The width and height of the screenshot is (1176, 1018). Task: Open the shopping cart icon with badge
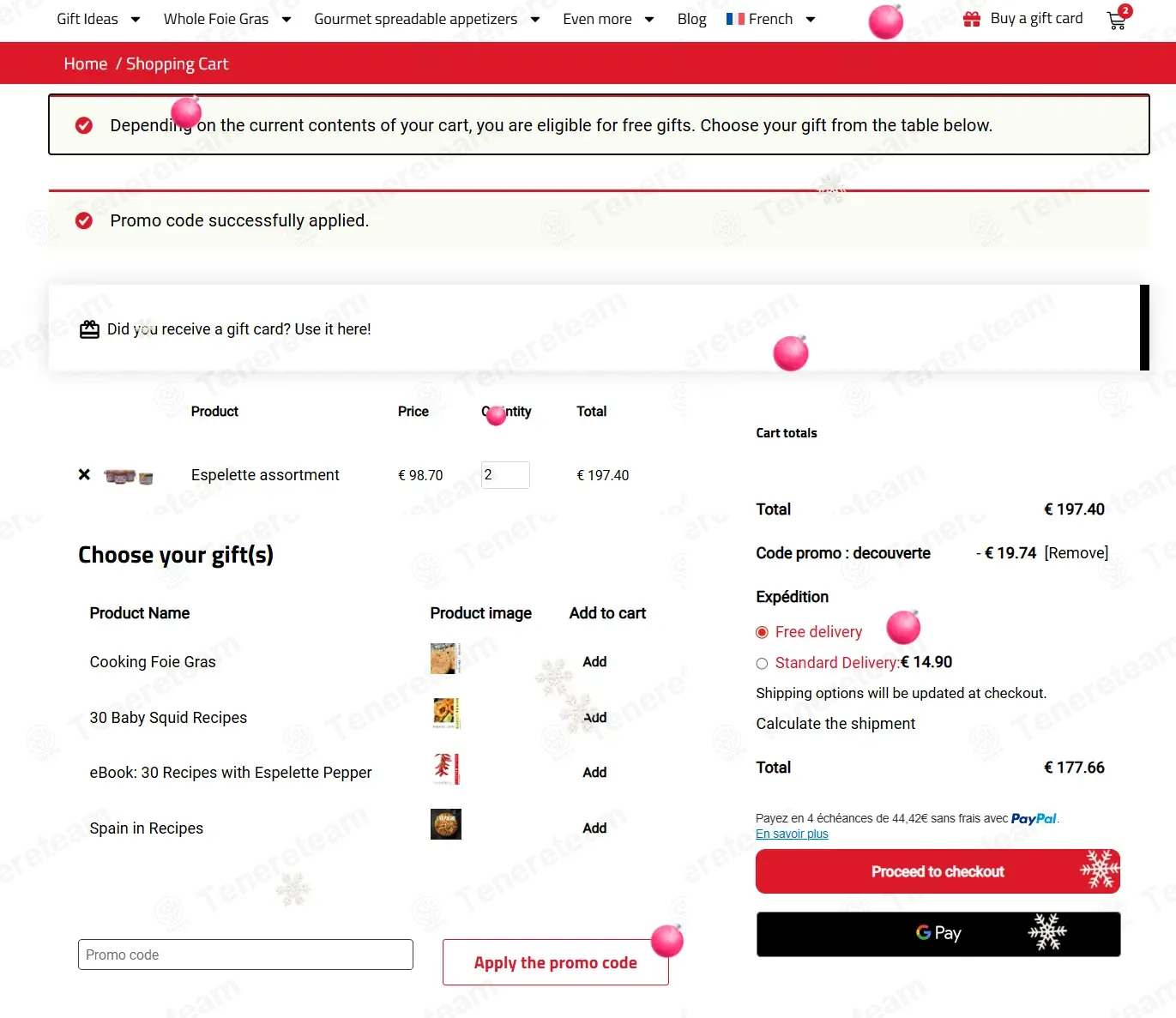tap(1119, 18)
